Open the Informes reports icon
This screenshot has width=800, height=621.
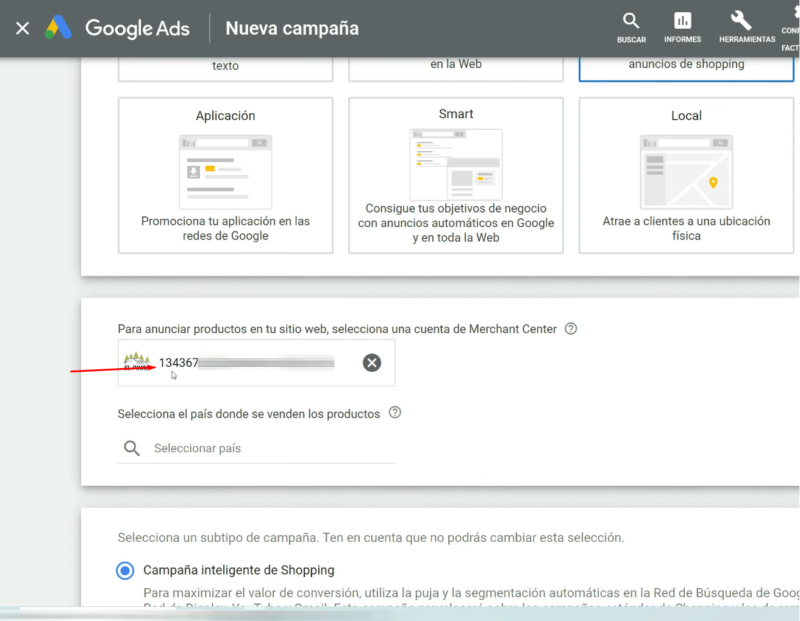pos(682,28)
